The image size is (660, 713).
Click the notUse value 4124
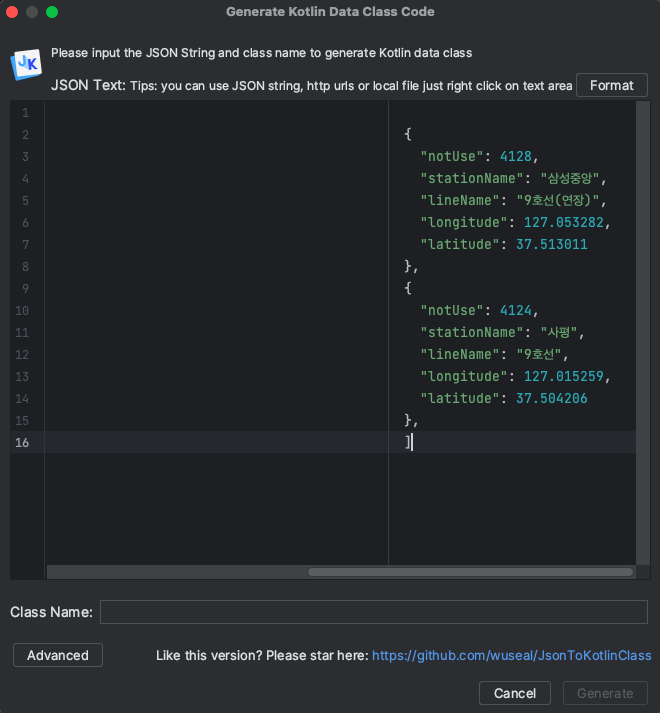point(516,310)
